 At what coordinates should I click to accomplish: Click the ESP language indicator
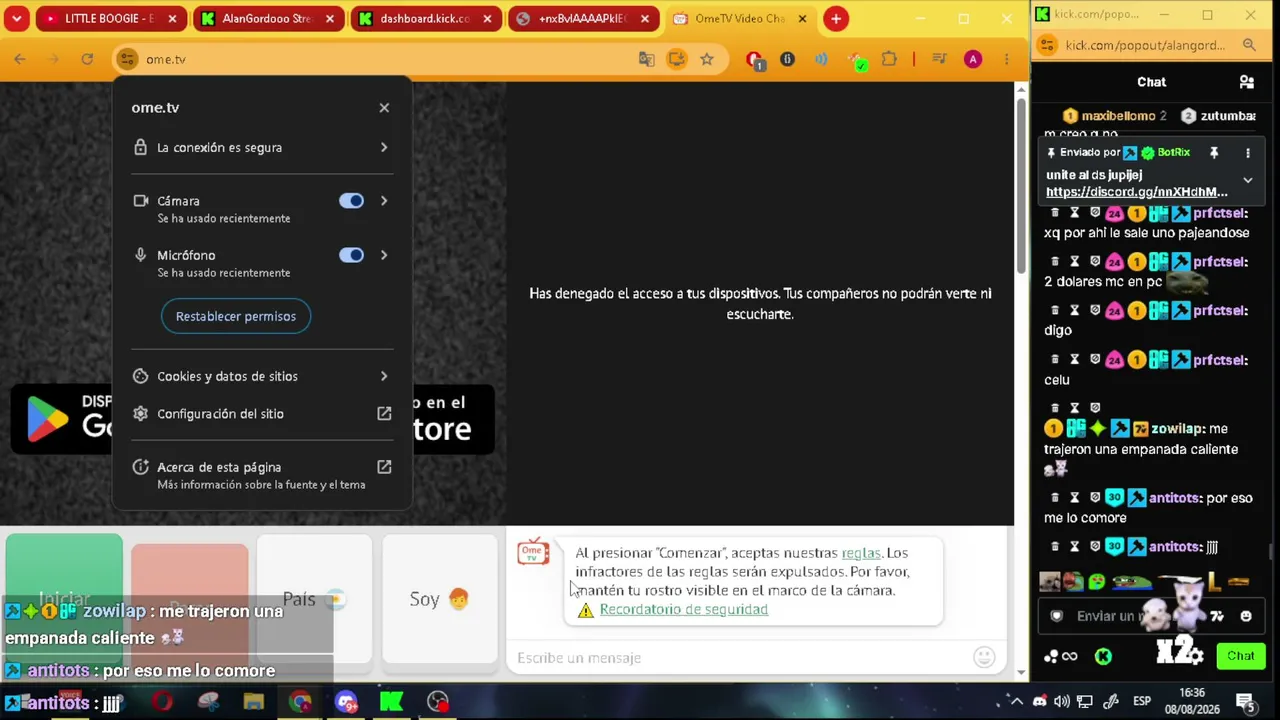(1141, 701)
